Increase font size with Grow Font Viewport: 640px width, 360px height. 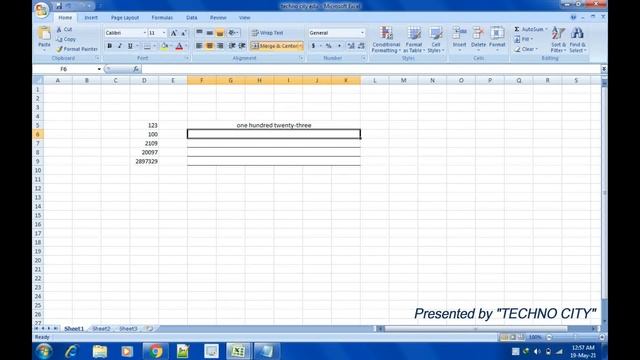pos(173,33)
